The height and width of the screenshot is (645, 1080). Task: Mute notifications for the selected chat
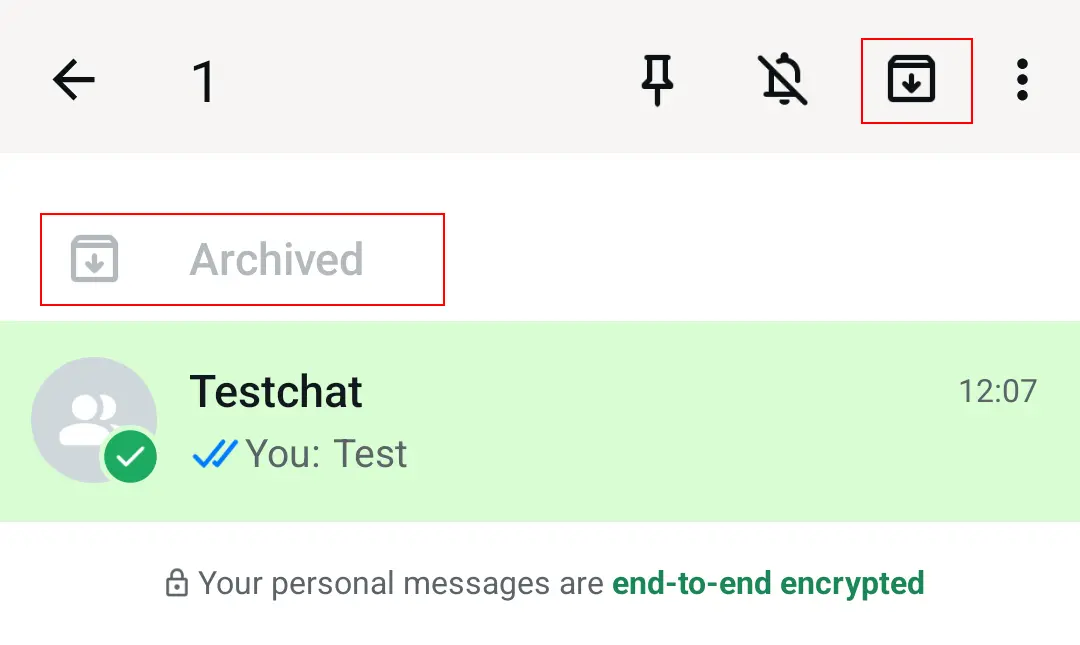[785, 80]
